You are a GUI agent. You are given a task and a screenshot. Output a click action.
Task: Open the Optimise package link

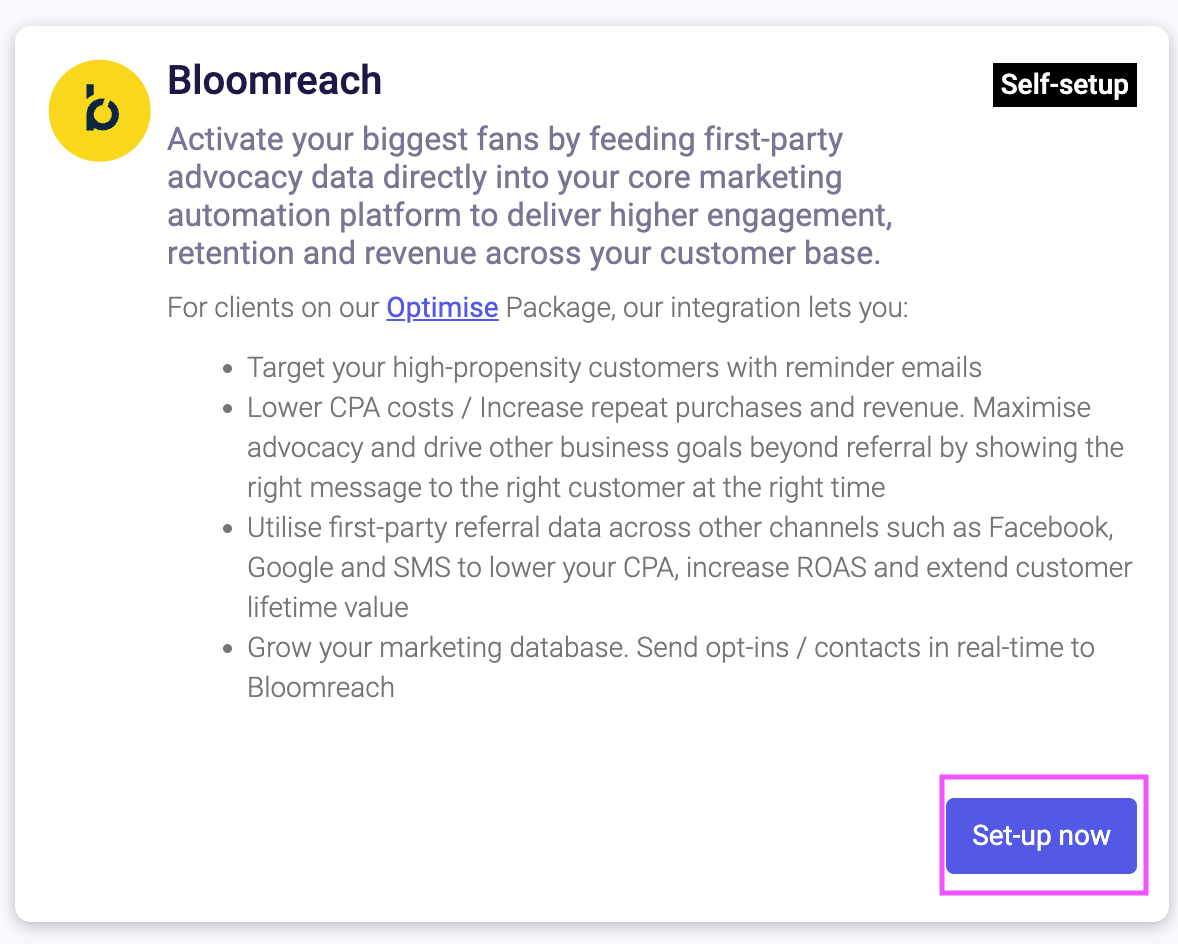click(x=442, y=307)
